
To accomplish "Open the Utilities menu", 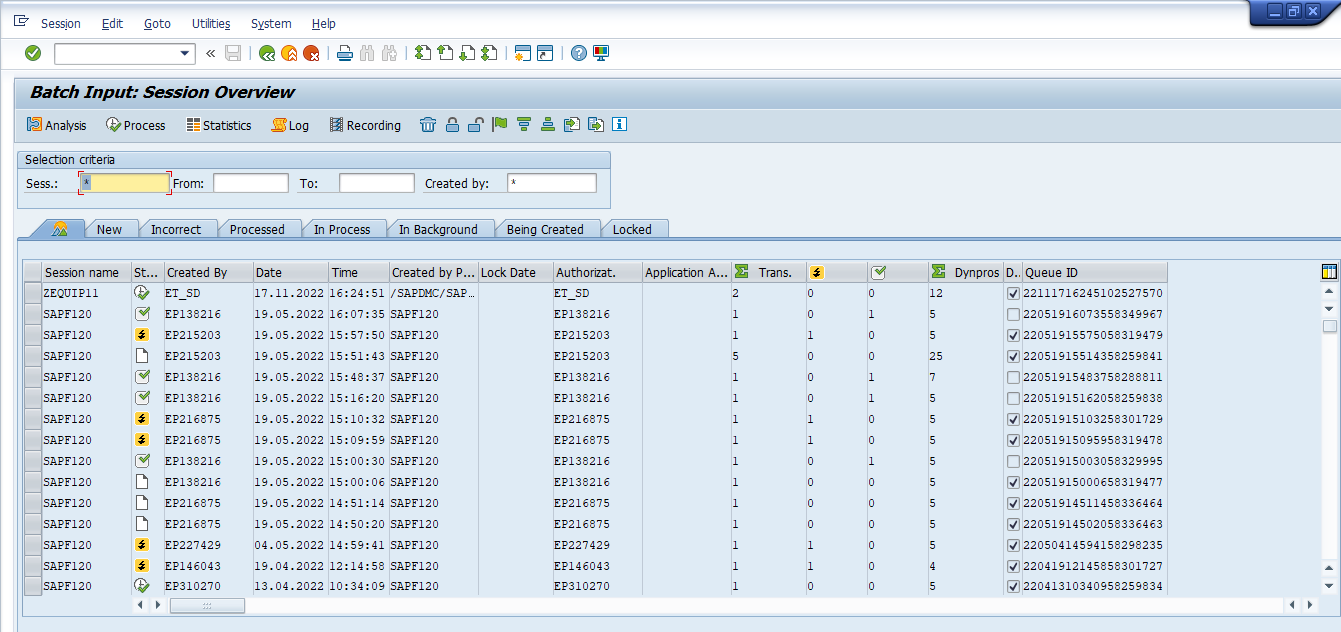I will coord(211,23).
